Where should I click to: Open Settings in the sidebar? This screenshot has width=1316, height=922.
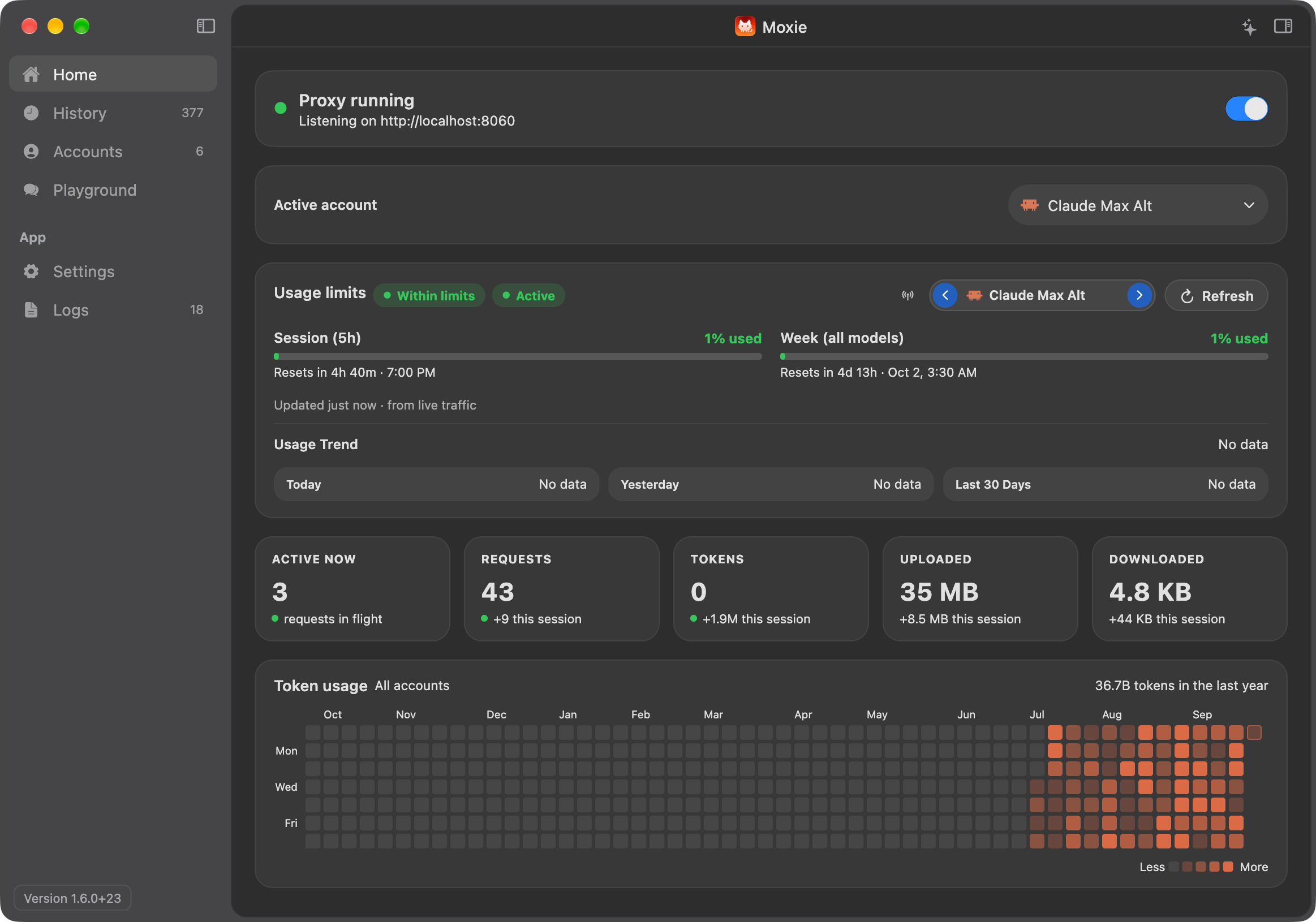113,271
